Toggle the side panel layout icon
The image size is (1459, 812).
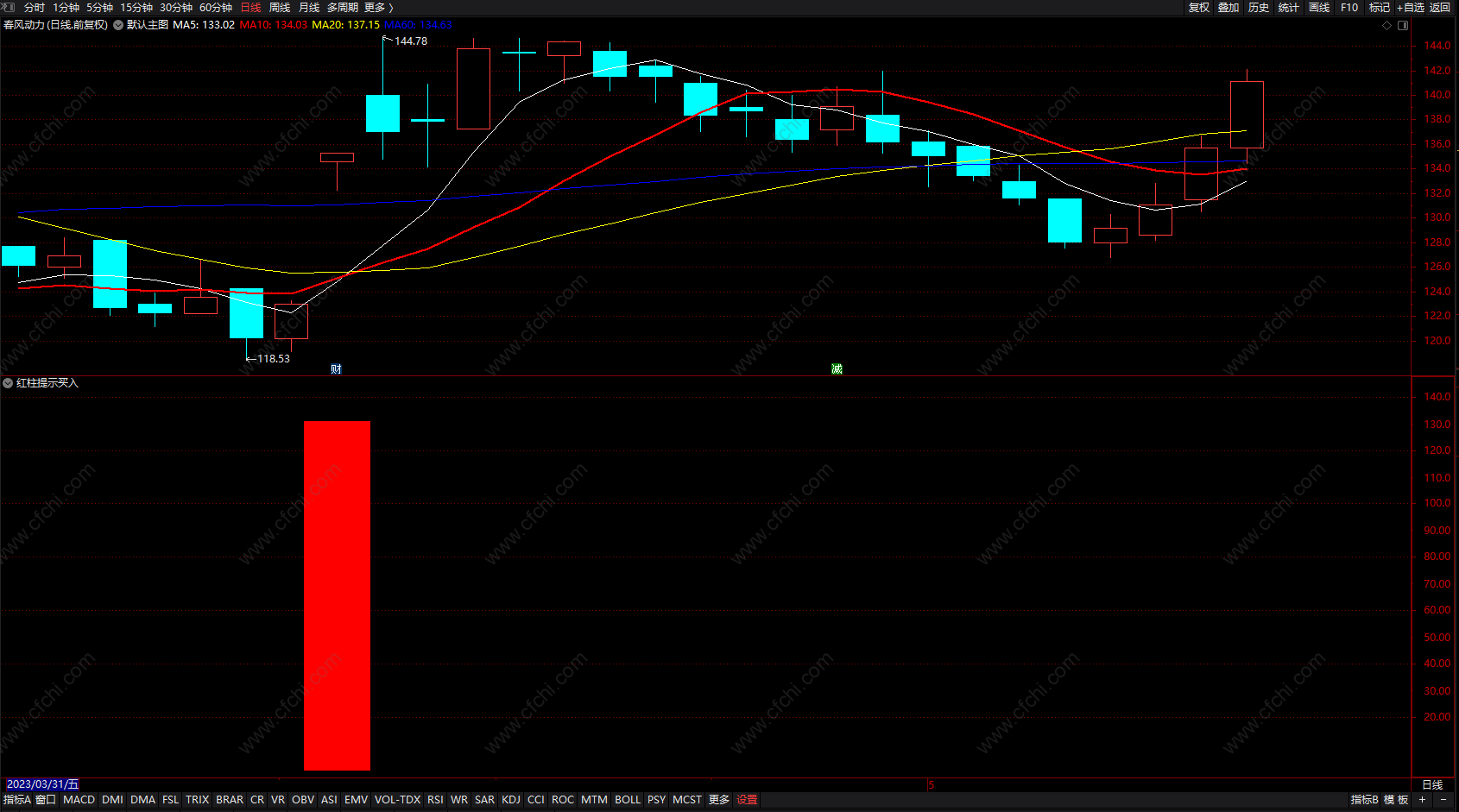tap(1403, 25)
